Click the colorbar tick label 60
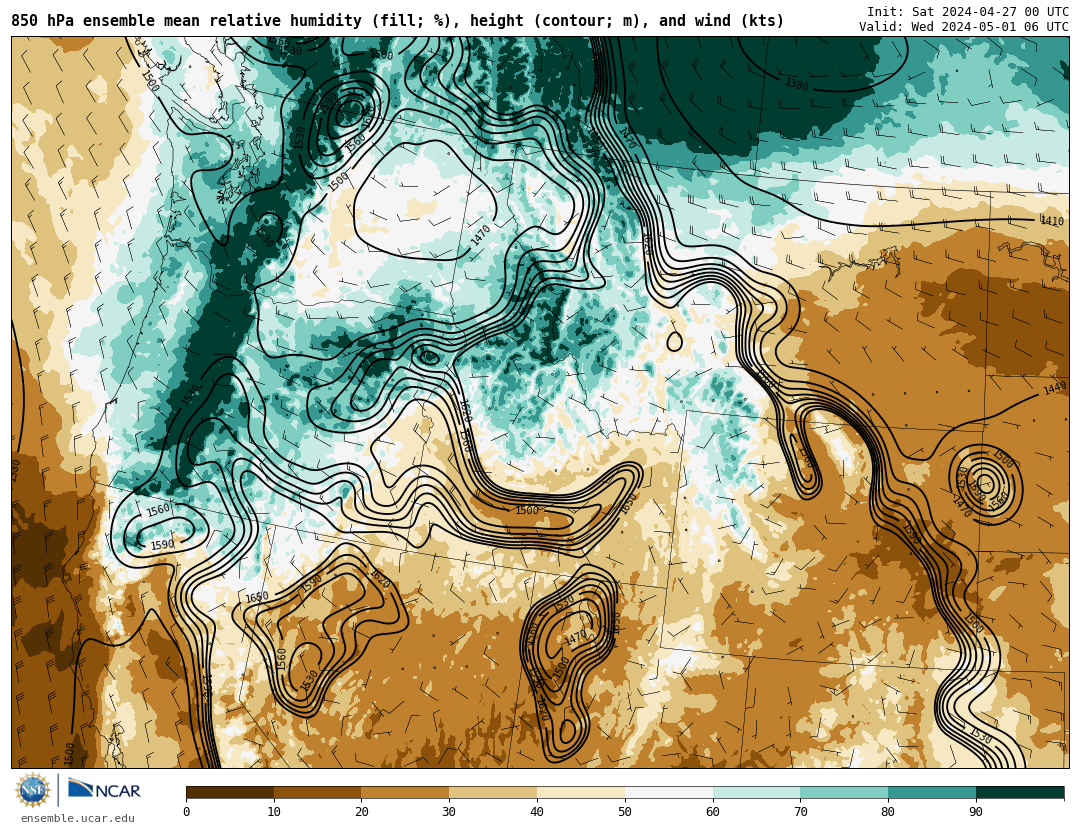This screenshot has height=831, width=1080. [713, 812]
